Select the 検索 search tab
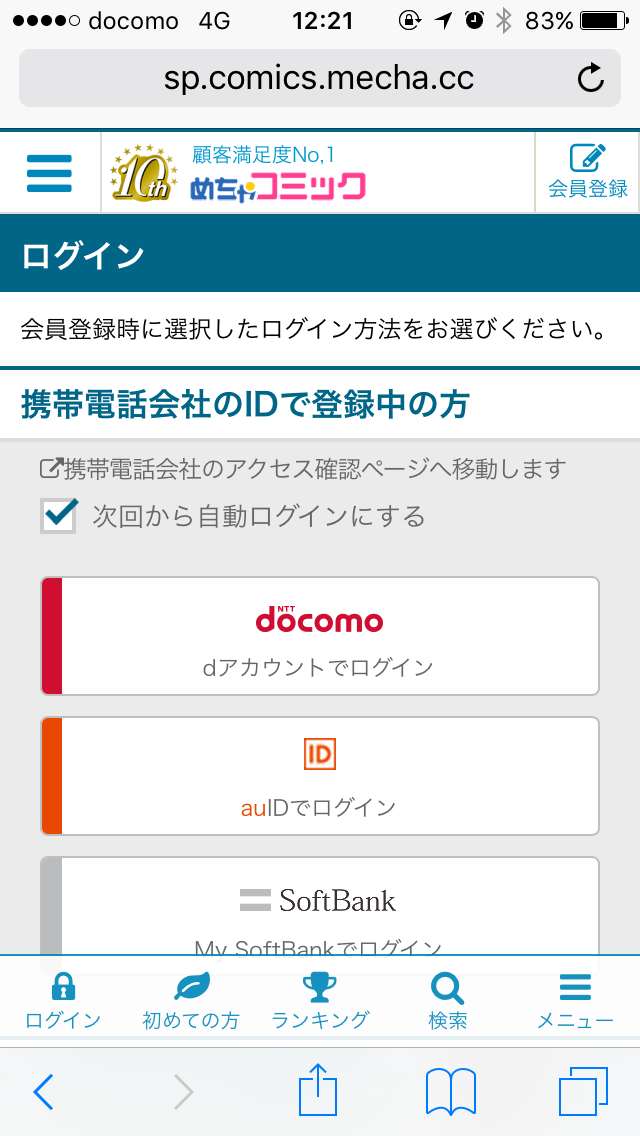This screenshot has height=1136, width=640. pyautogui.click(x=447, y=1000)
